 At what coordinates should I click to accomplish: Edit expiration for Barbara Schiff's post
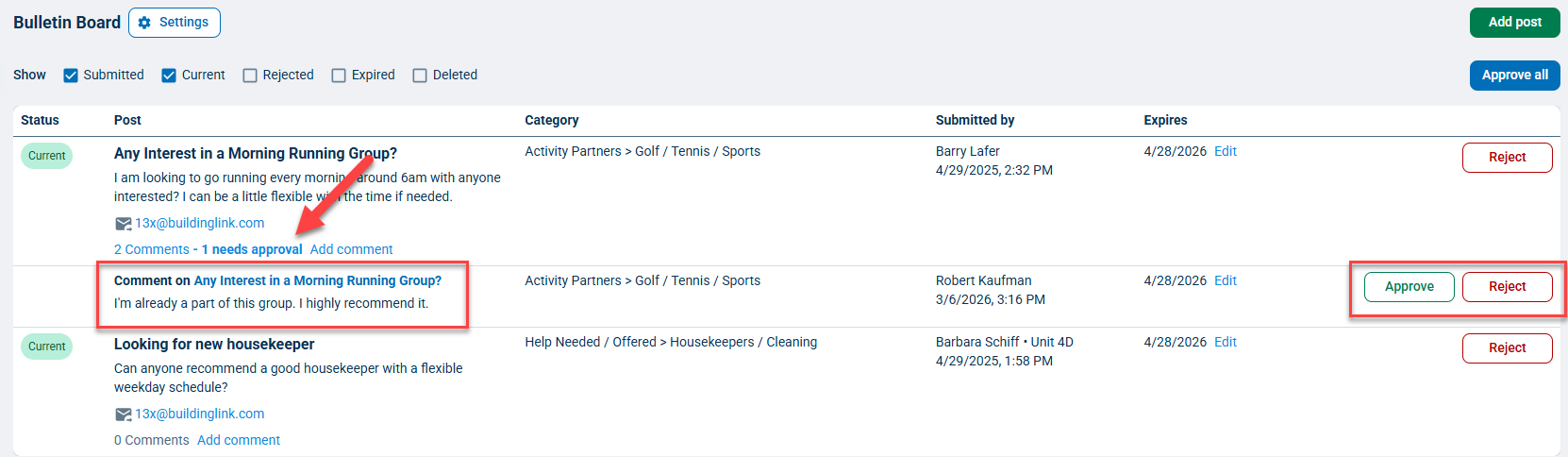1225,342
